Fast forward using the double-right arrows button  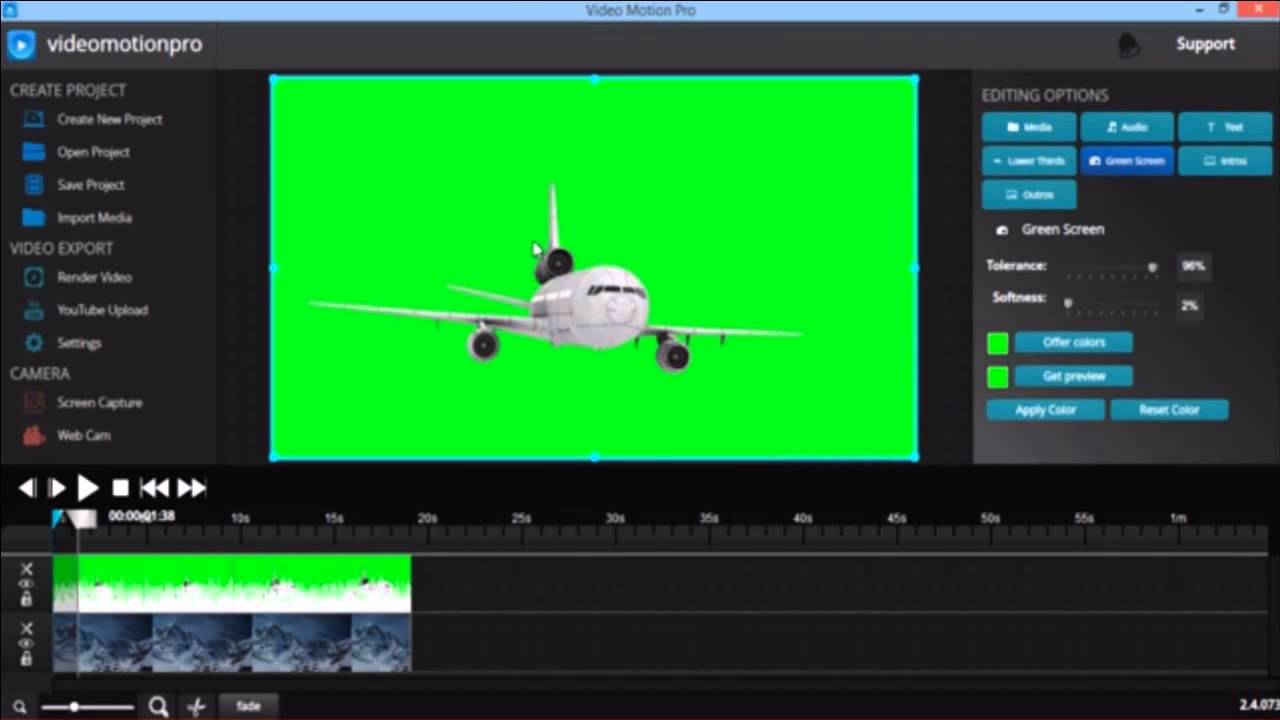(191, 488)
